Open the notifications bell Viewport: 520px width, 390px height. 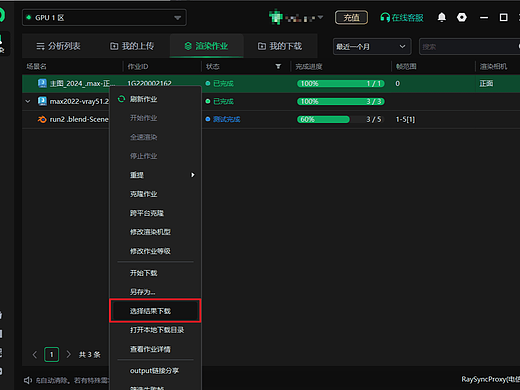click(441, 17)
